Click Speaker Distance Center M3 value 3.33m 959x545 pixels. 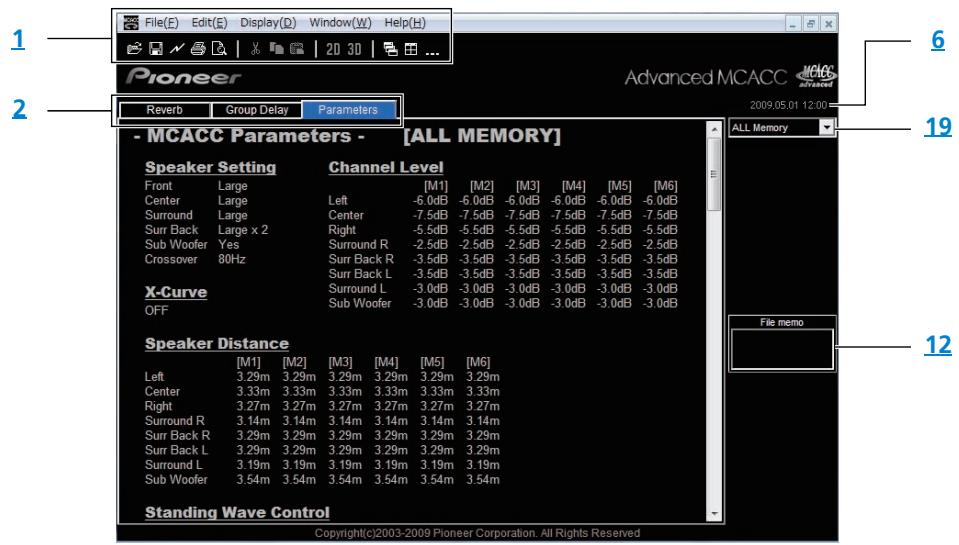345,391
